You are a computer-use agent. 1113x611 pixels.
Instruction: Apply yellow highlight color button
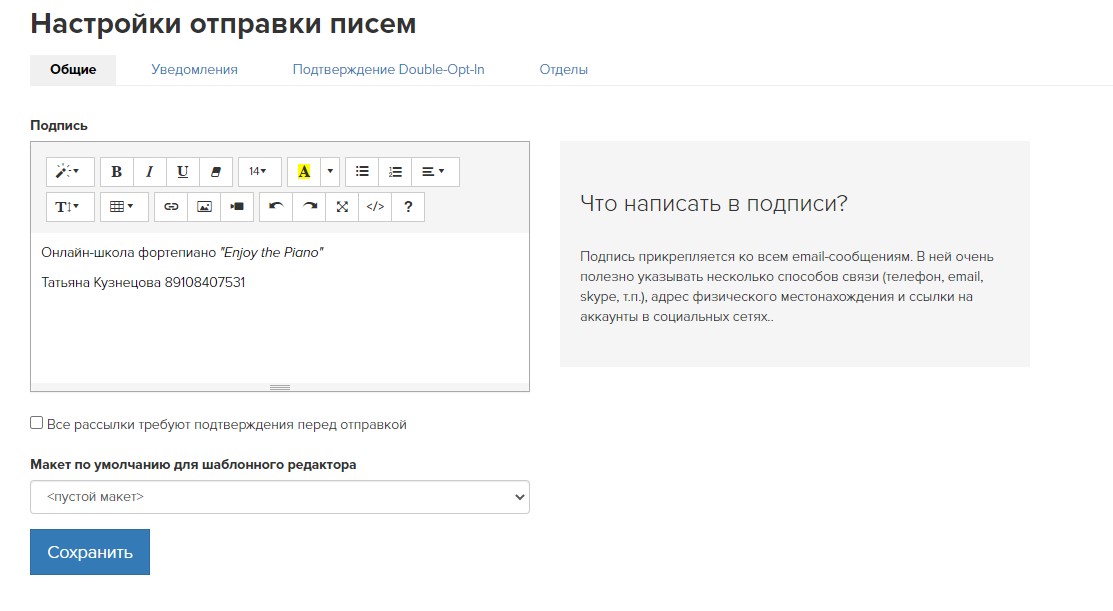point(304,172)
